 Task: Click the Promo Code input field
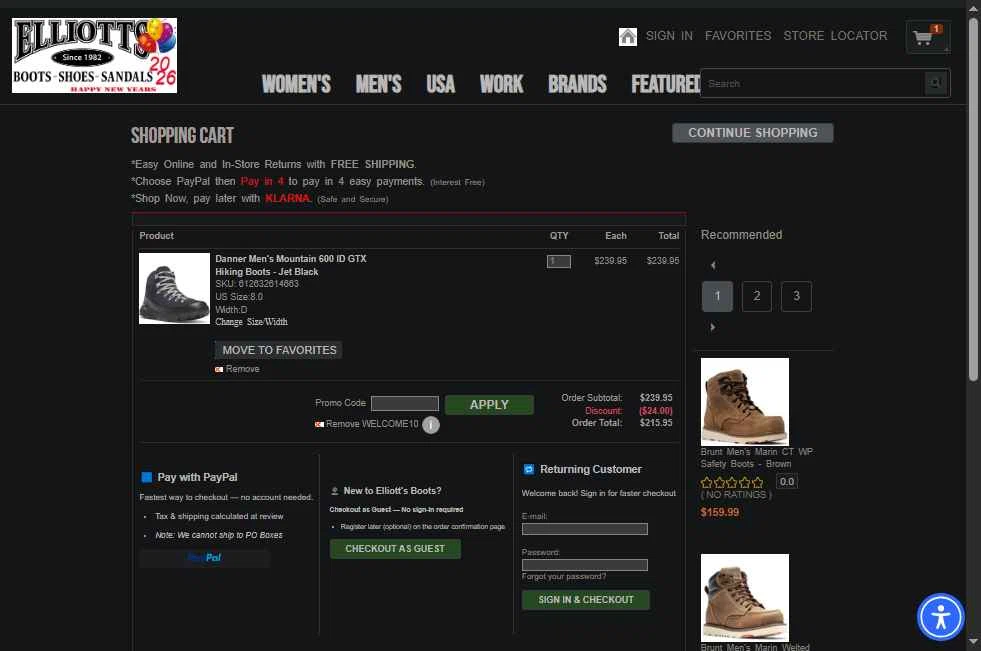pyautogui.click(x=405, y=403)
